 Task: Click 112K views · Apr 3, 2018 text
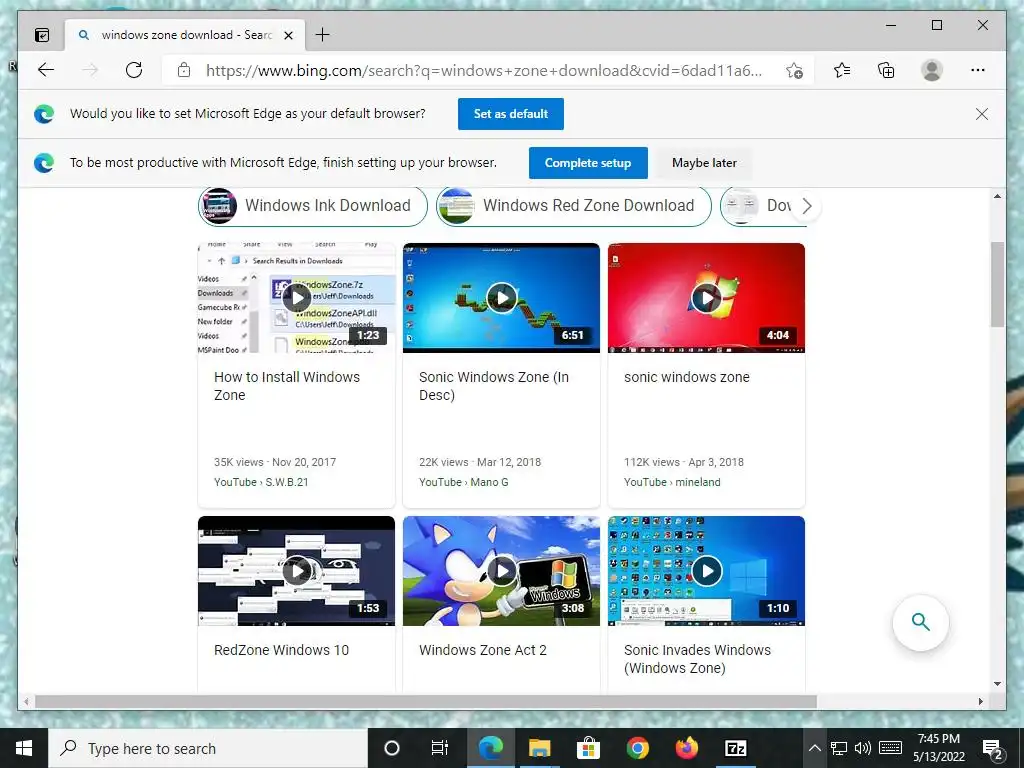[x=684, y=462]
